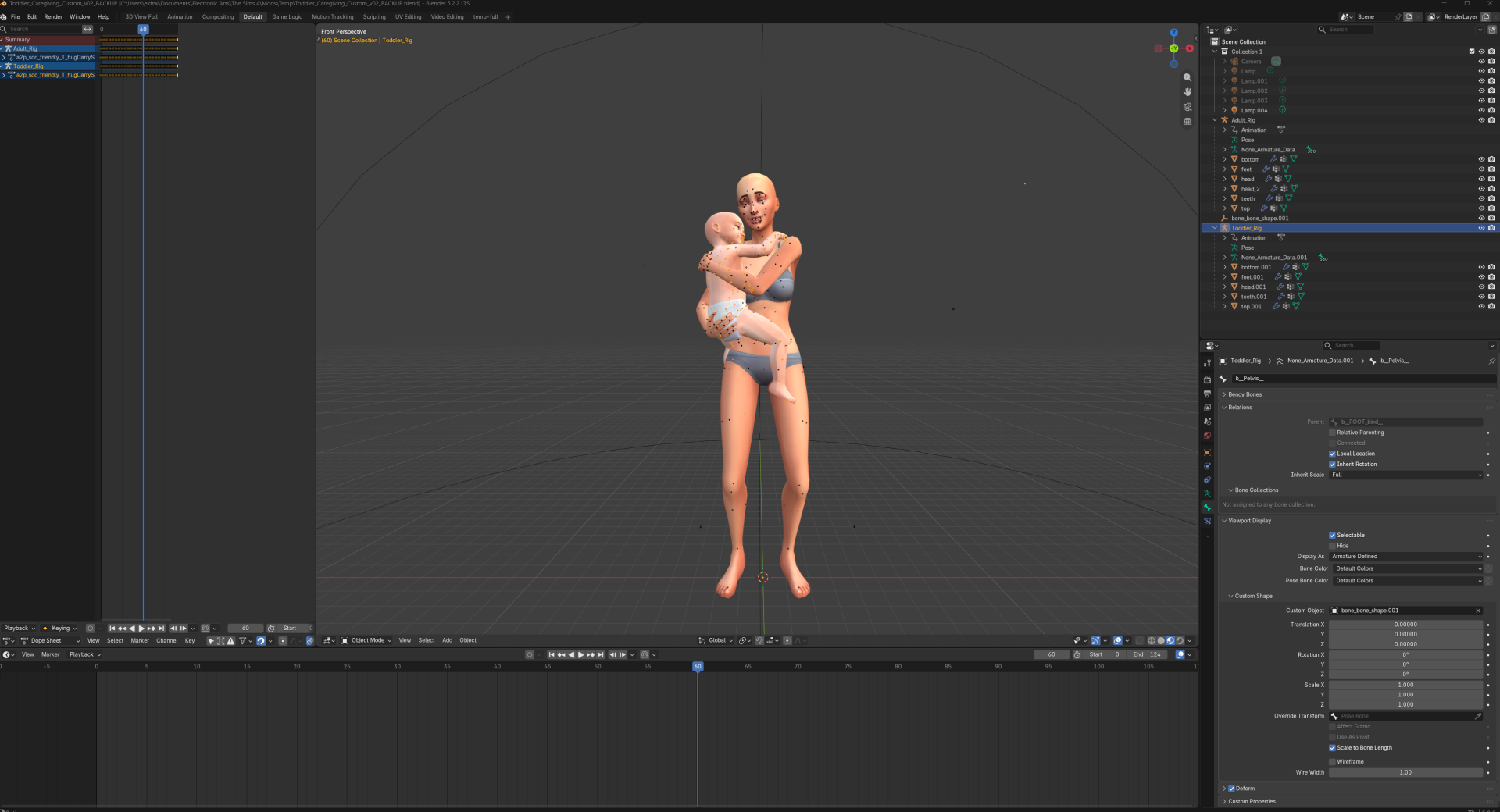This screenshot has height=812, width=1500.
Task: Switch to the Scripting workspace tab
Action: 374,16
